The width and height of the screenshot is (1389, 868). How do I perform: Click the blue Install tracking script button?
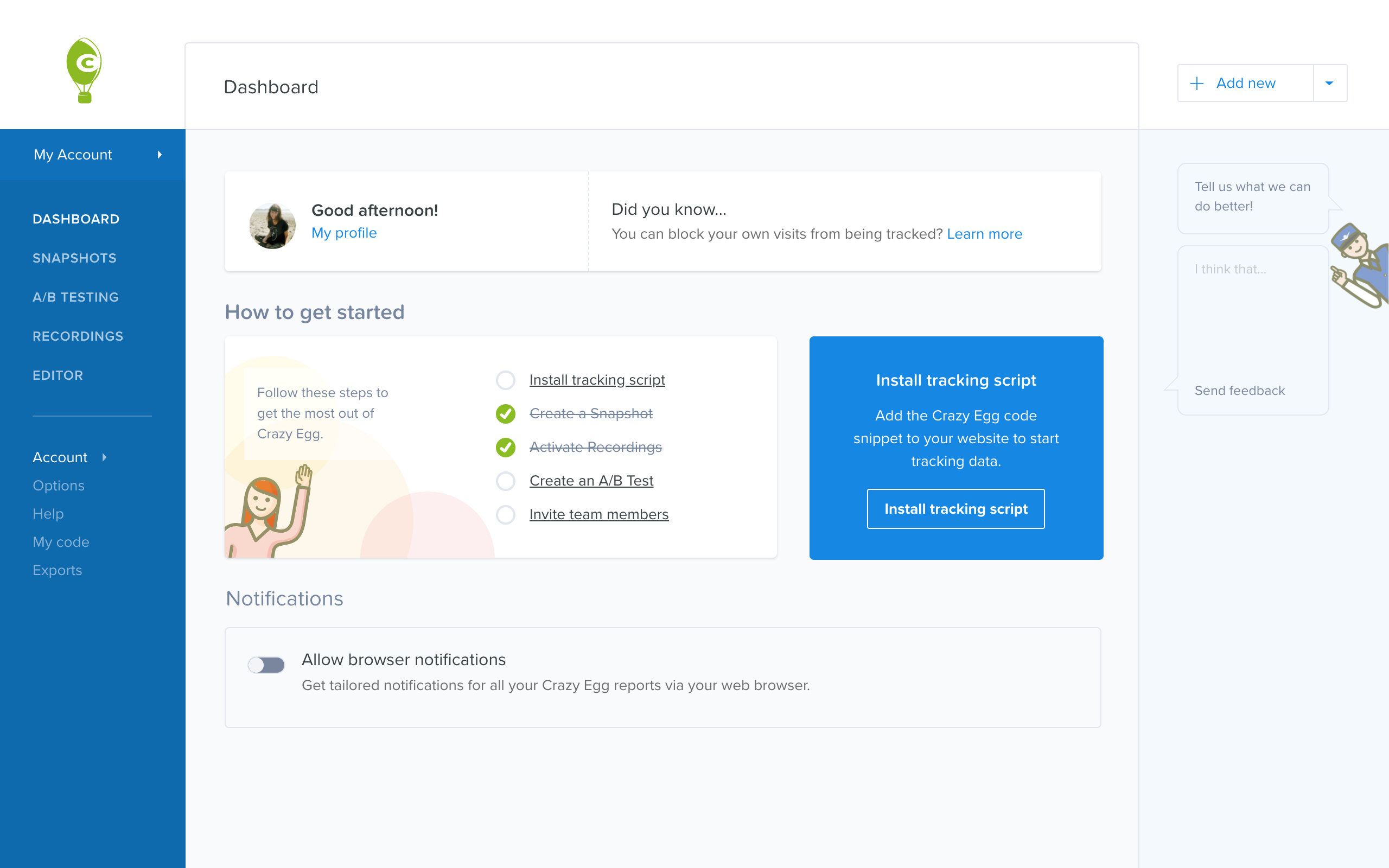[x=955, y=509]
